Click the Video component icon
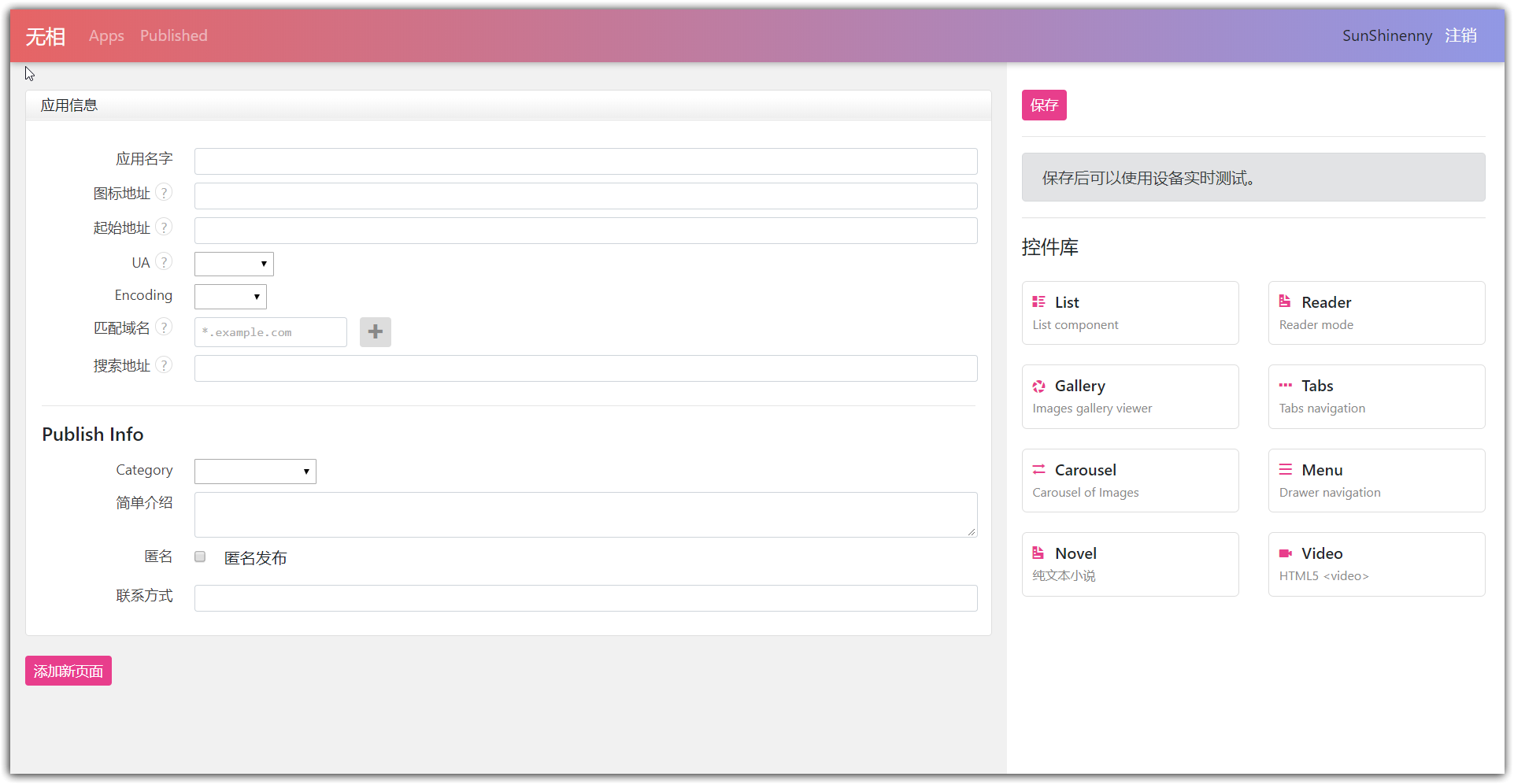Viewport: 1514px width, 784px height. [1285, 553]
